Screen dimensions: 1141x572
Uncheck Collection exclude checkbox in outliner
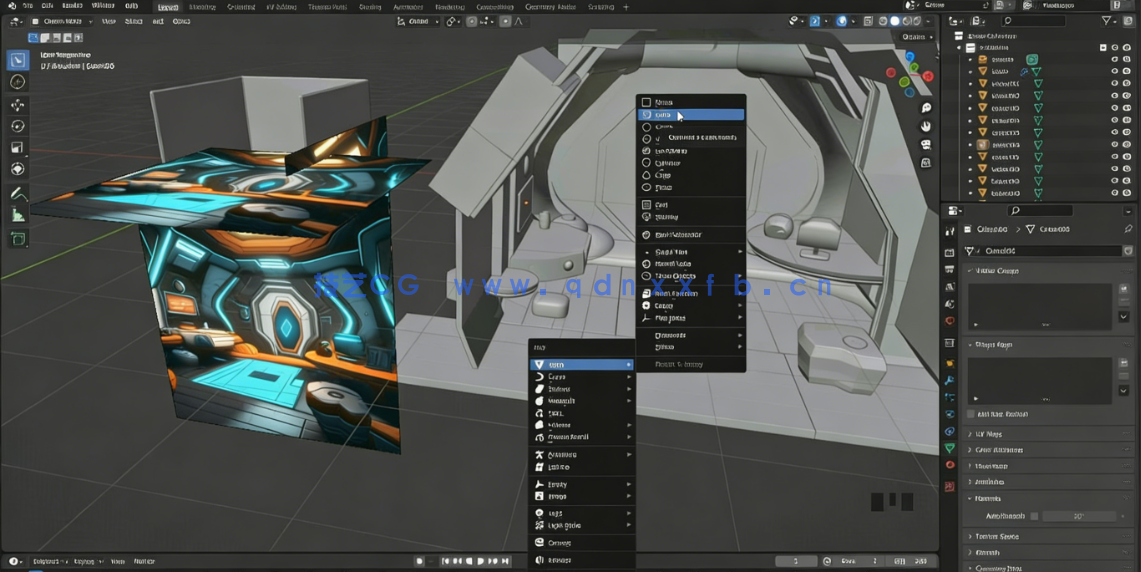pyautogui.click(x=1103, y=47)
